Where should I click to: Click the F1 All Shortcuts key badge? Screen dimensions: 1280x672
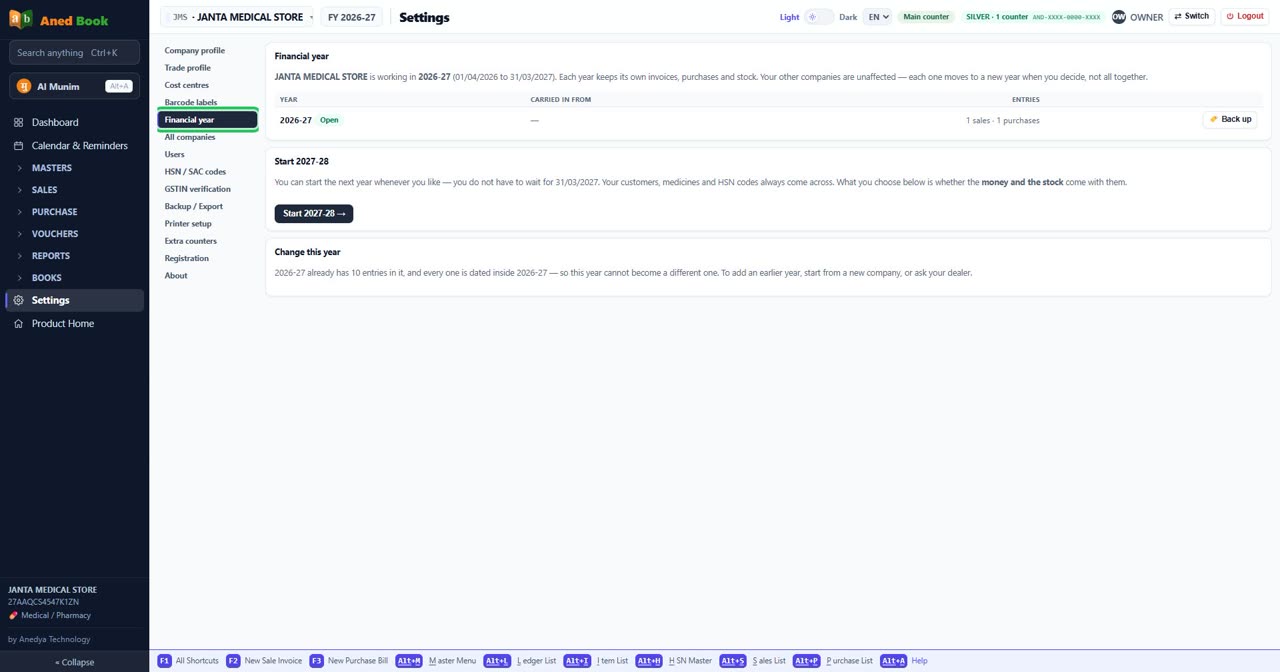click(165, 661)
